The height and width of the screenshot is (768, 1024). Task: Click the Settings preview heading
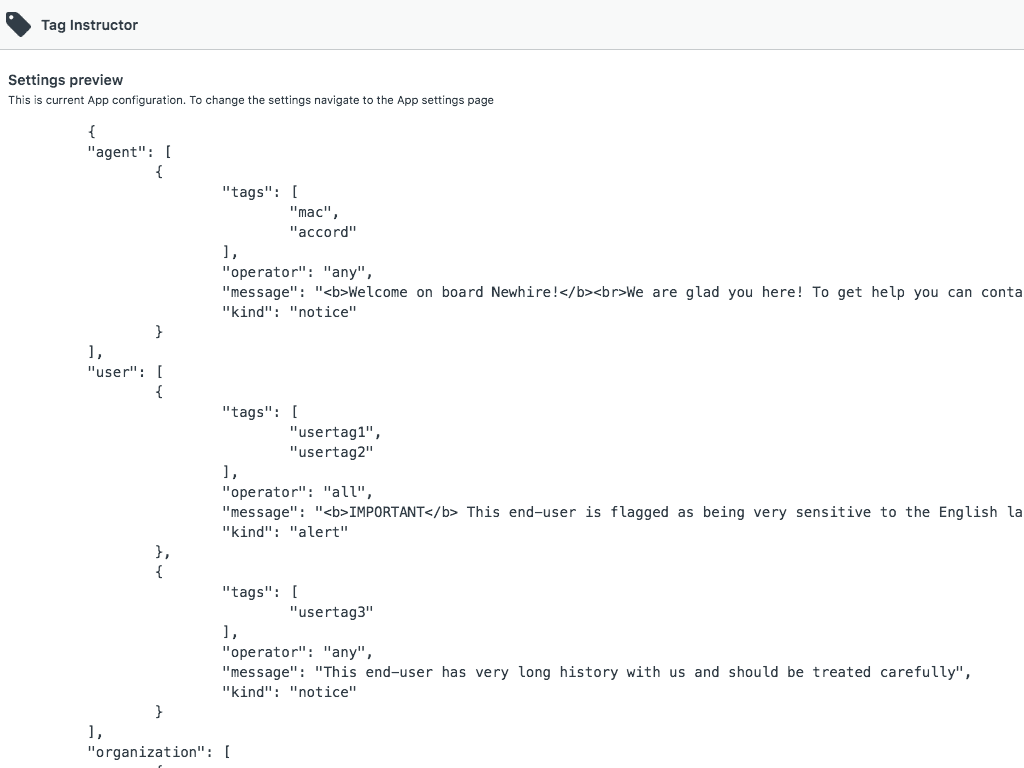click(66, 80)
